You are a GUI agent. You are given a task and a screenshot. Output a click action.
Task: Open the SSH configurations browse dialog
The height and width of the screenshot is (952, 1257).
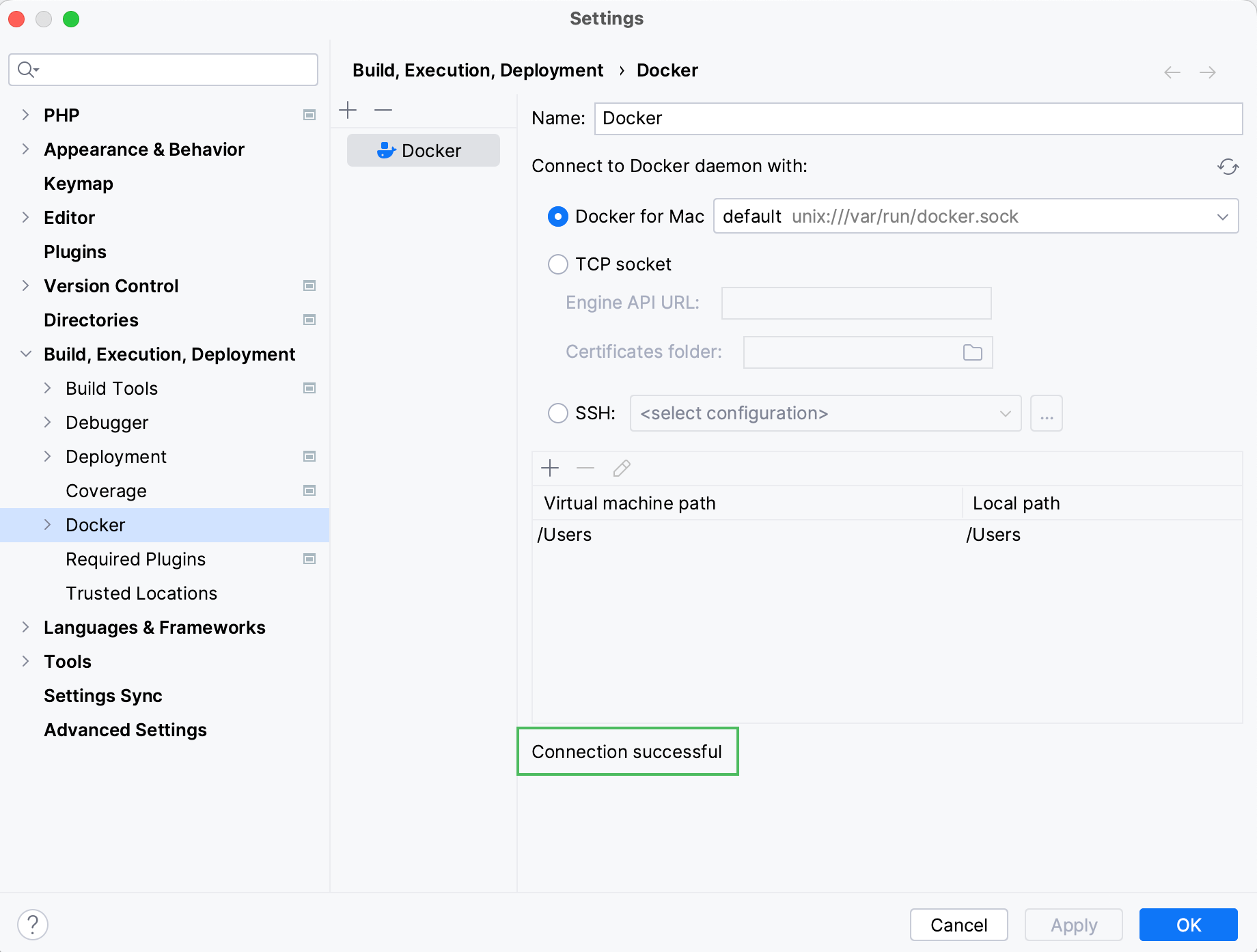click(1046, 413)
